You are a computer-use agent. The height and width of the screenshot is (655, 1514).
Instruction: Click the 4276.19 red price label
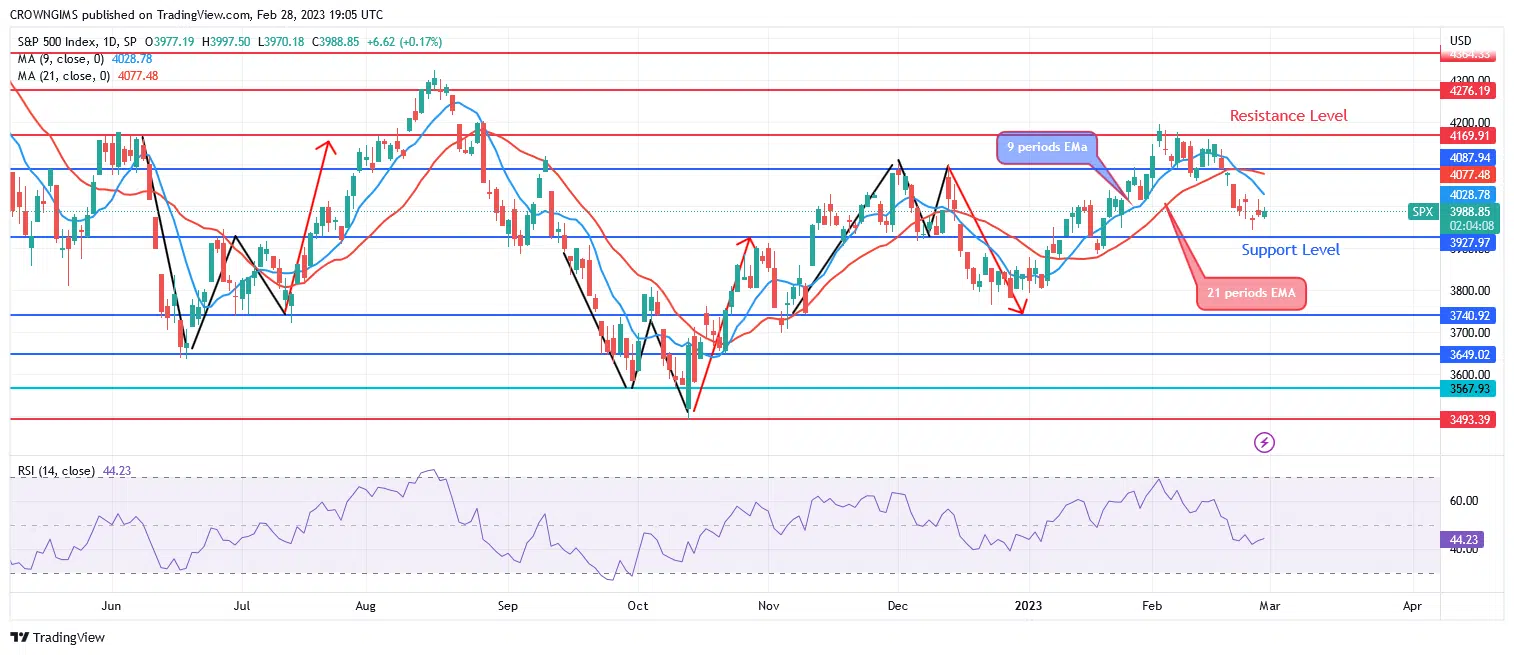click(1468, 90)
